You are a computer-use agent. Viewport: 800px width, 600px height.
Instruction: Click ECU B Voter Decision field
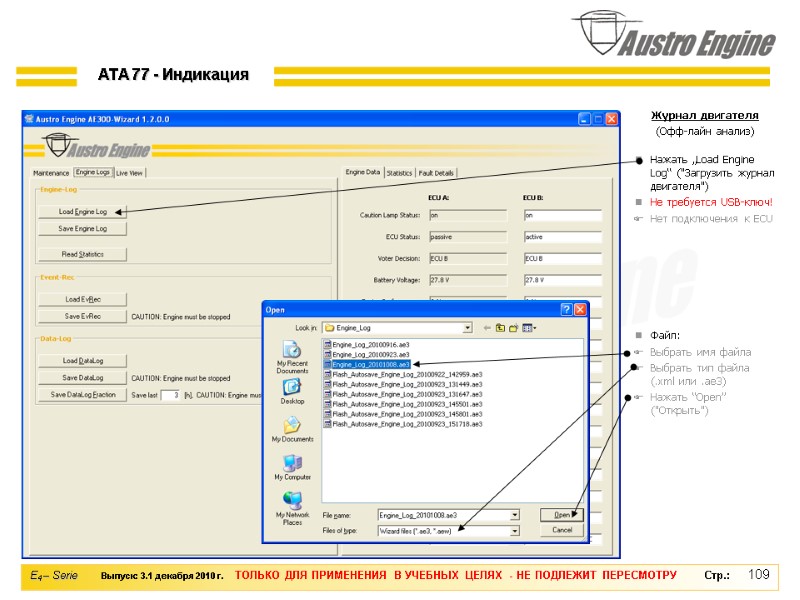(563, 259)
